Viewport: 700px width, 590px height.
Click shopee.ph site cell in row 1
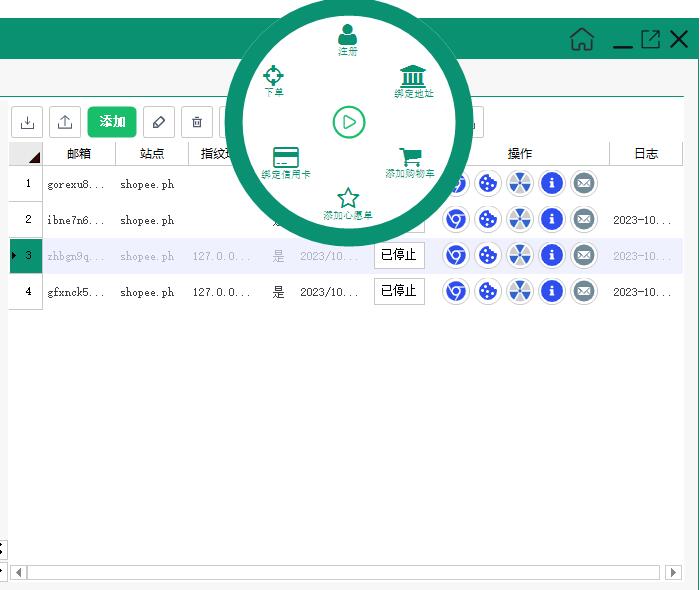[152, 184]
